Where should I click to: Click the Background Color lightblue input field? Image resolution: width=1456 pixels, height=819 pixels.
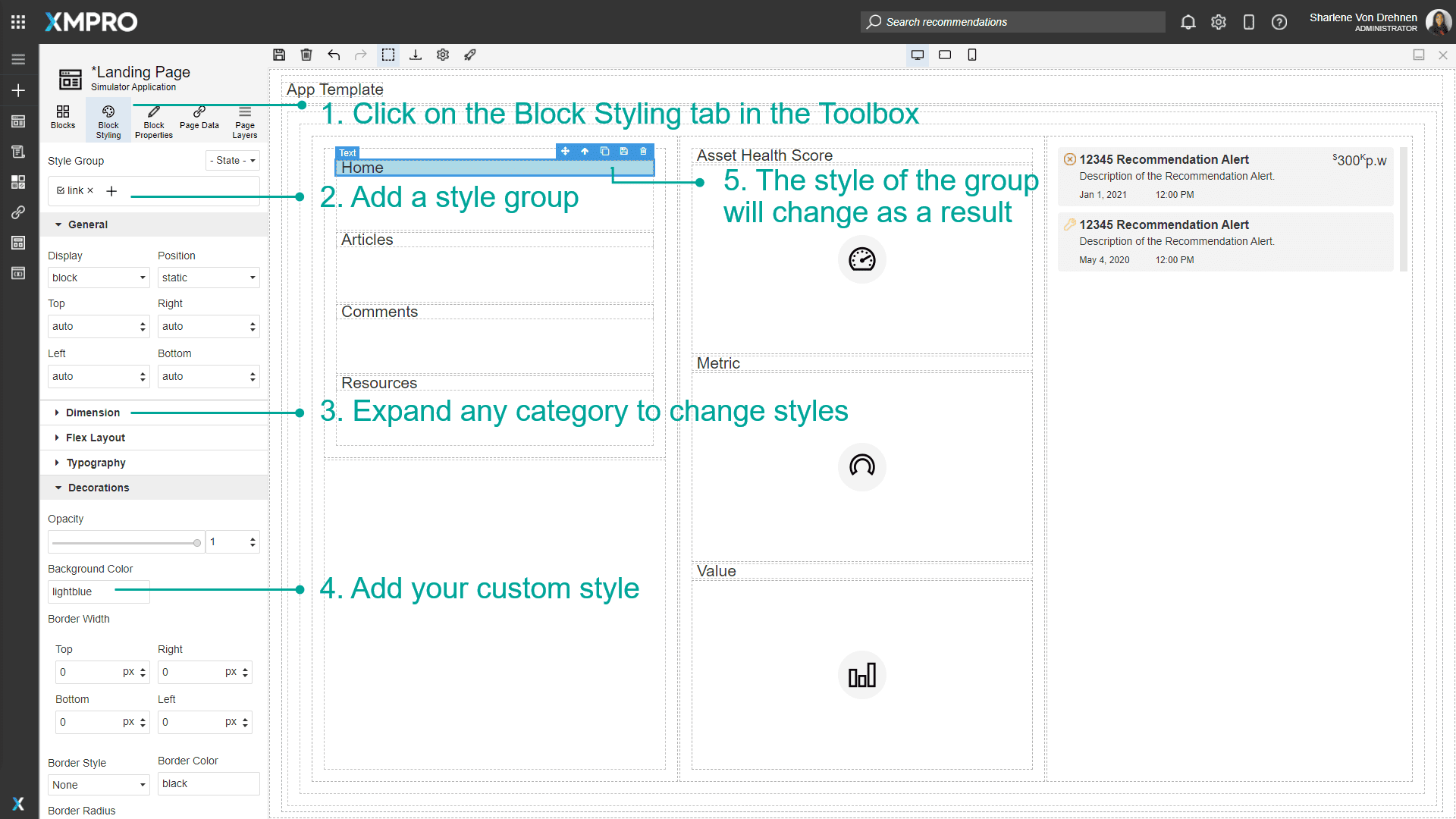[98, 591]
